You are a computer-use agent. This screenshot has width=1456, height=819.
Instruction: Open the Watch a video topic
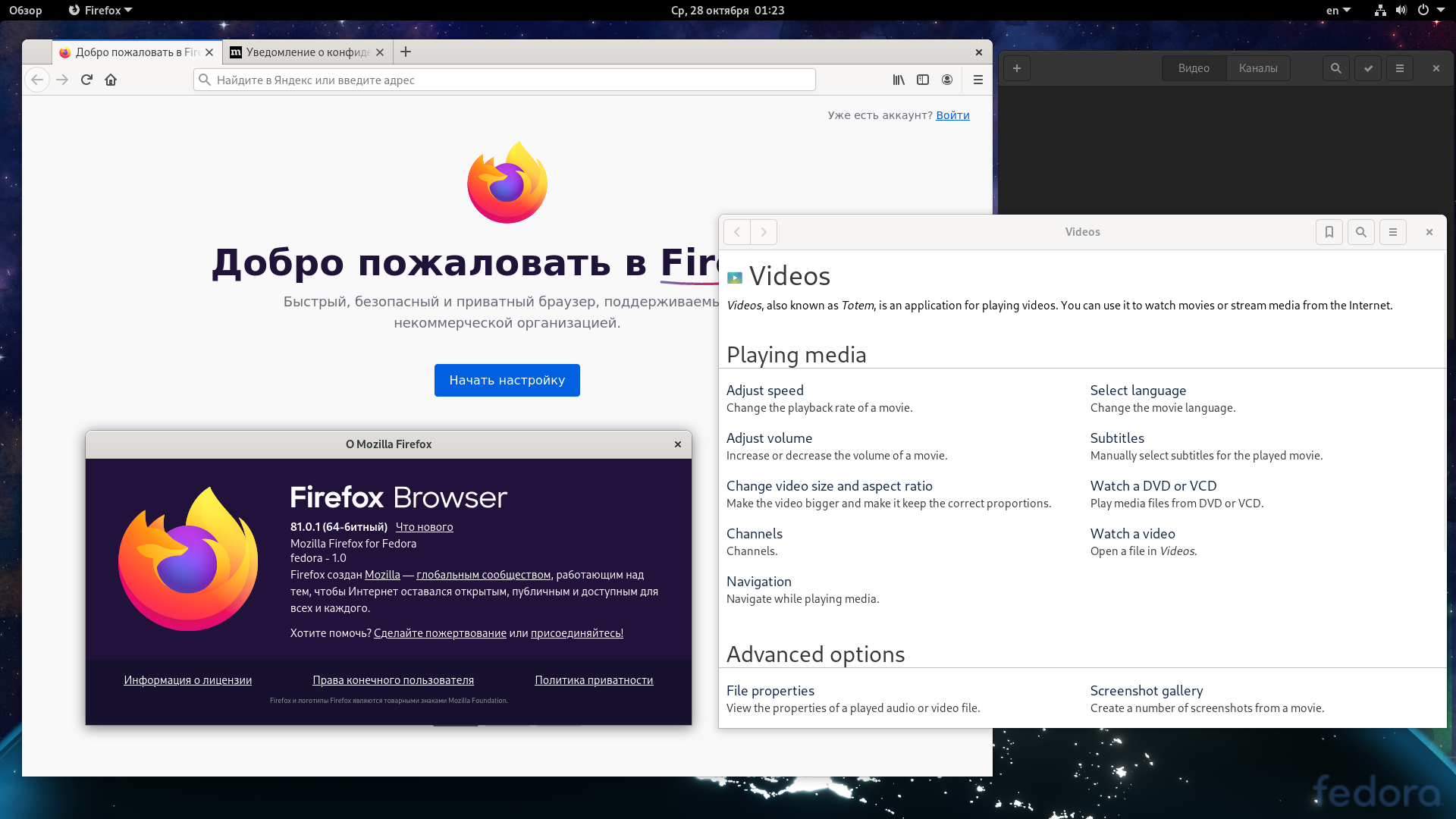pos(1133,534)
